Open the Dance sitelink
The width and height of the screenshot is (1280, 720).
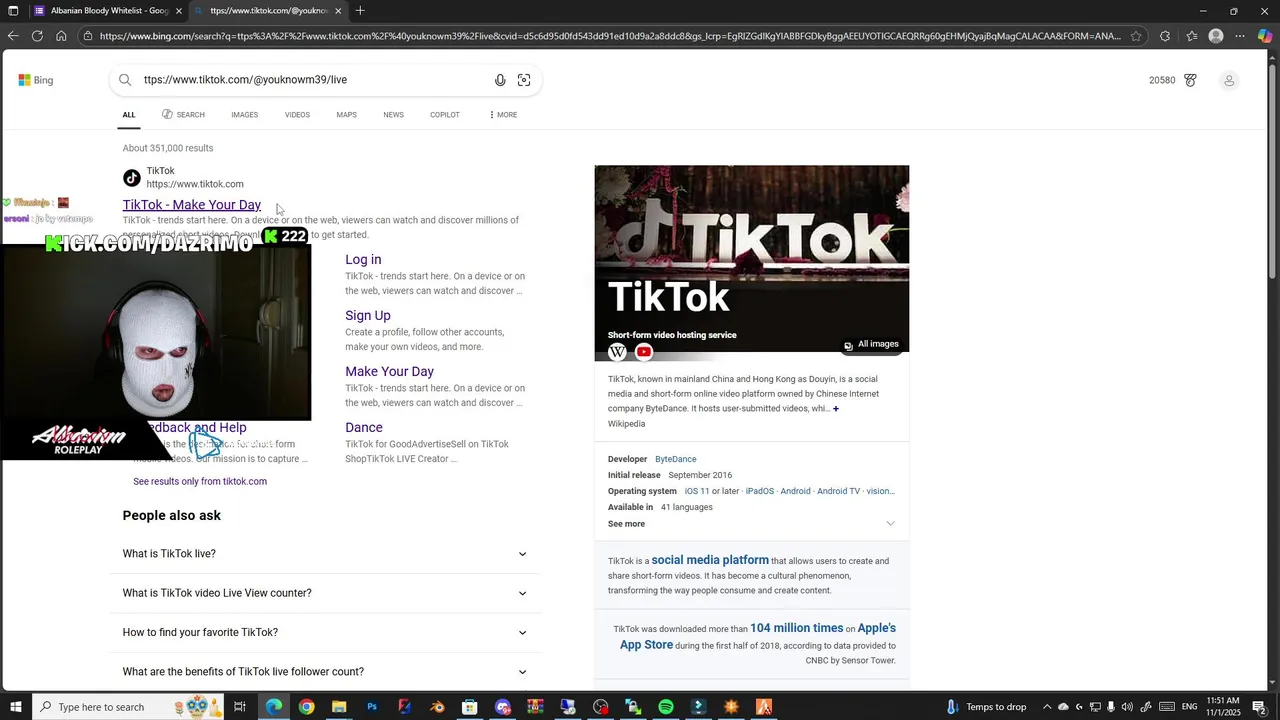coord(364,427)
